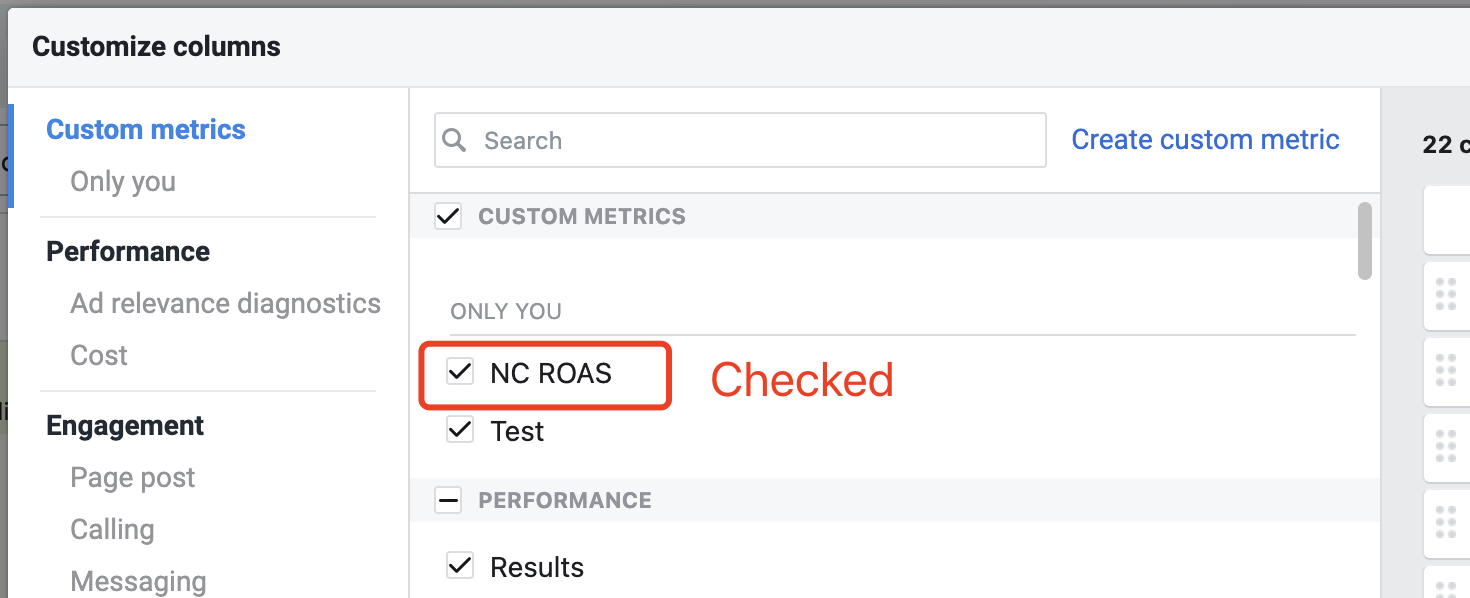Click the vertical scrollbar in the metrics list
1470x598 pixels.
point(1365,241)
